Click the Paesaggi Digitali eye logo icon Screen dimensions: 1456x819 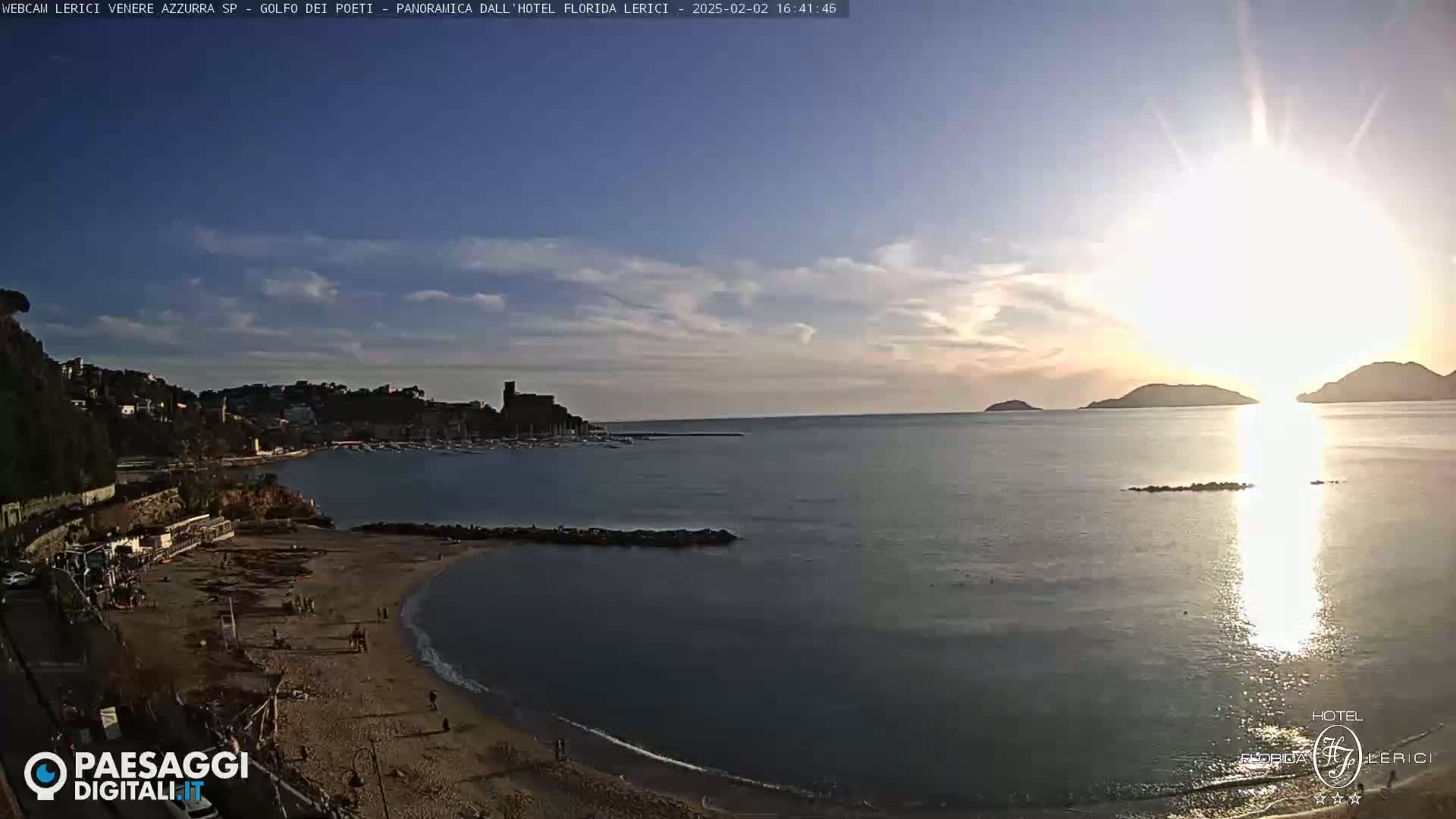[x=45, y=775]
